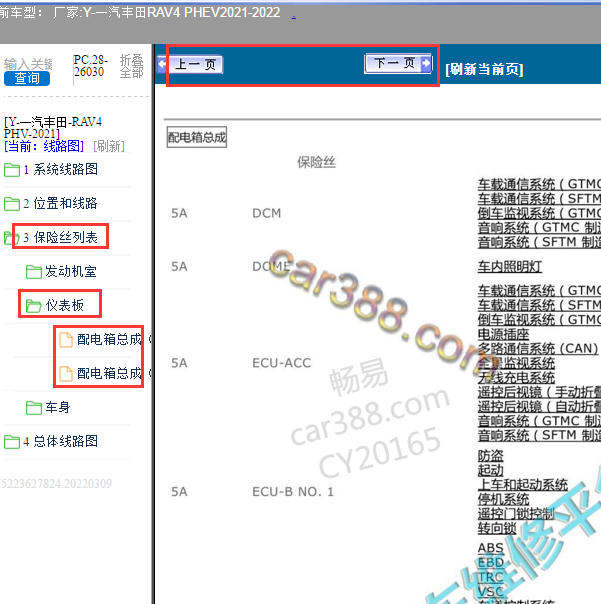Viewport: 601px width, 604px height.
Task: Open the 遥控后视镜 (自动折叠 link
Action: 539,406
